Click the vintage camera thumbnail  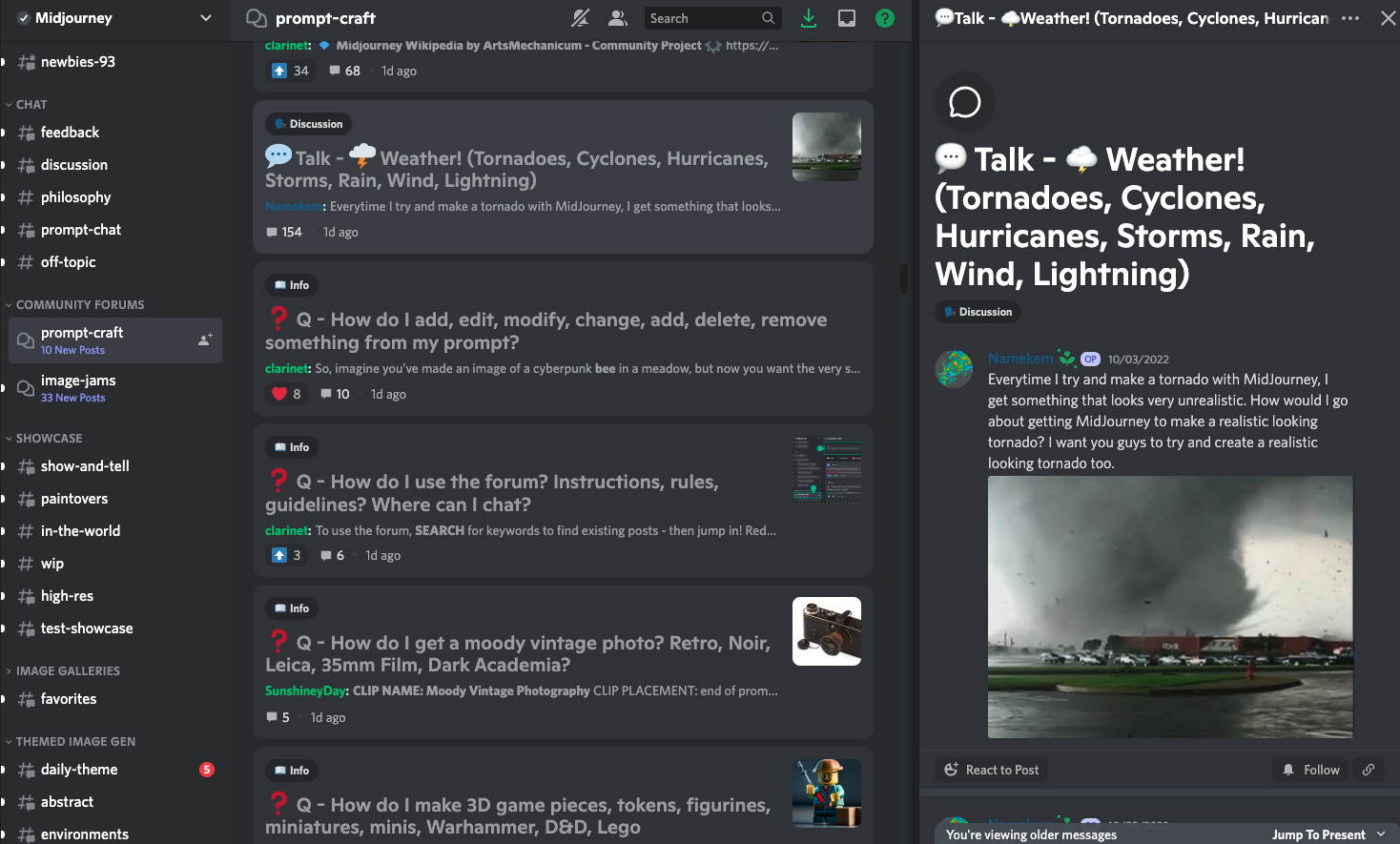(x=827, y=631)
